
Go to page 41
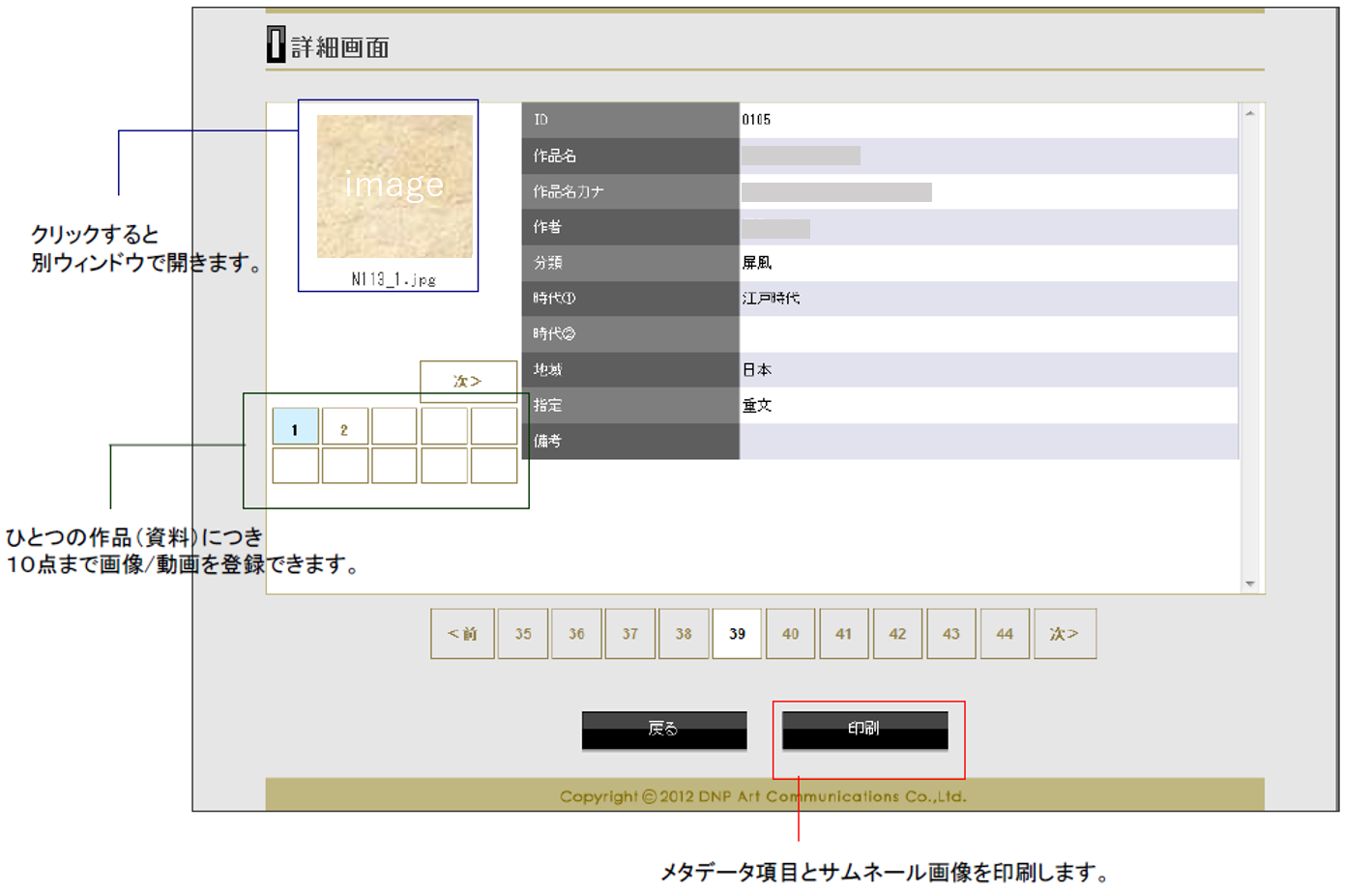[844, 634]
